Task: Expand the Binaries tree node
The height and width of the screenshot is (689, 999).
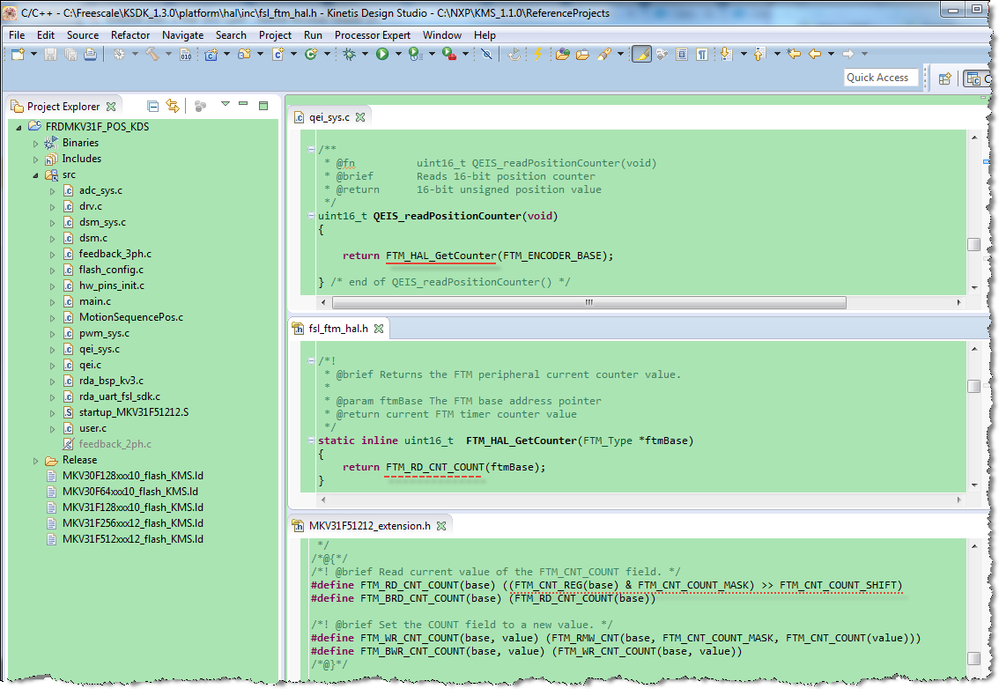Action: (36, 143)
